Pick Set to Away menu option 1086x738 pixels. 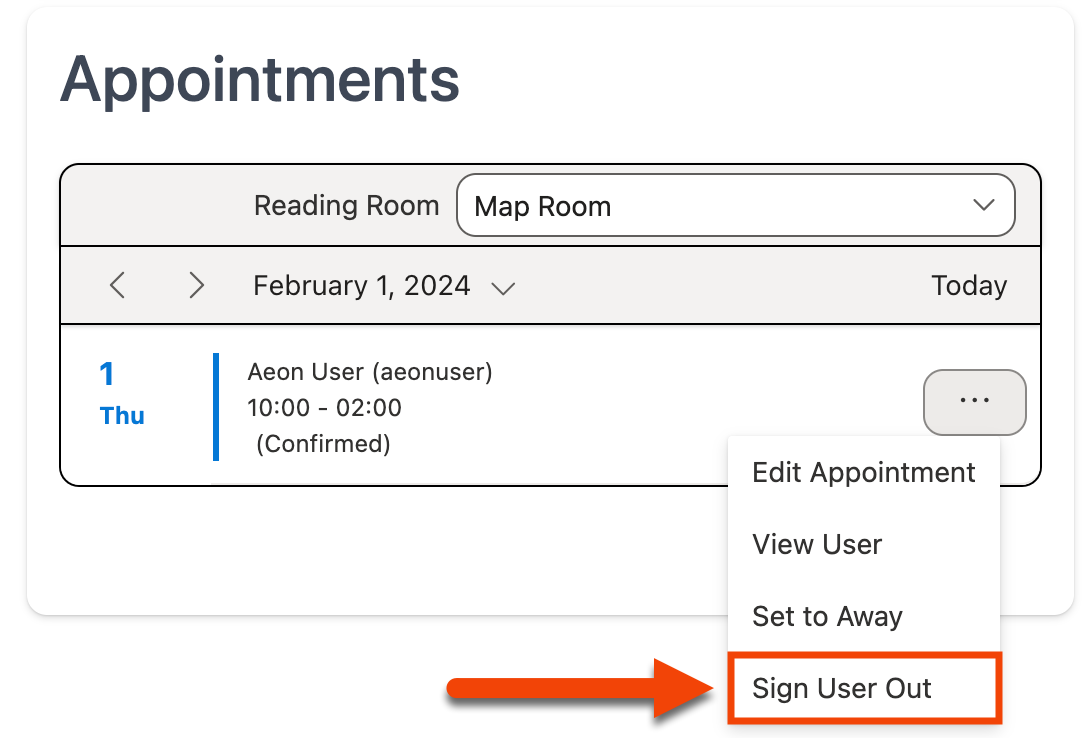pyautogui.click(x=827, y=616)
